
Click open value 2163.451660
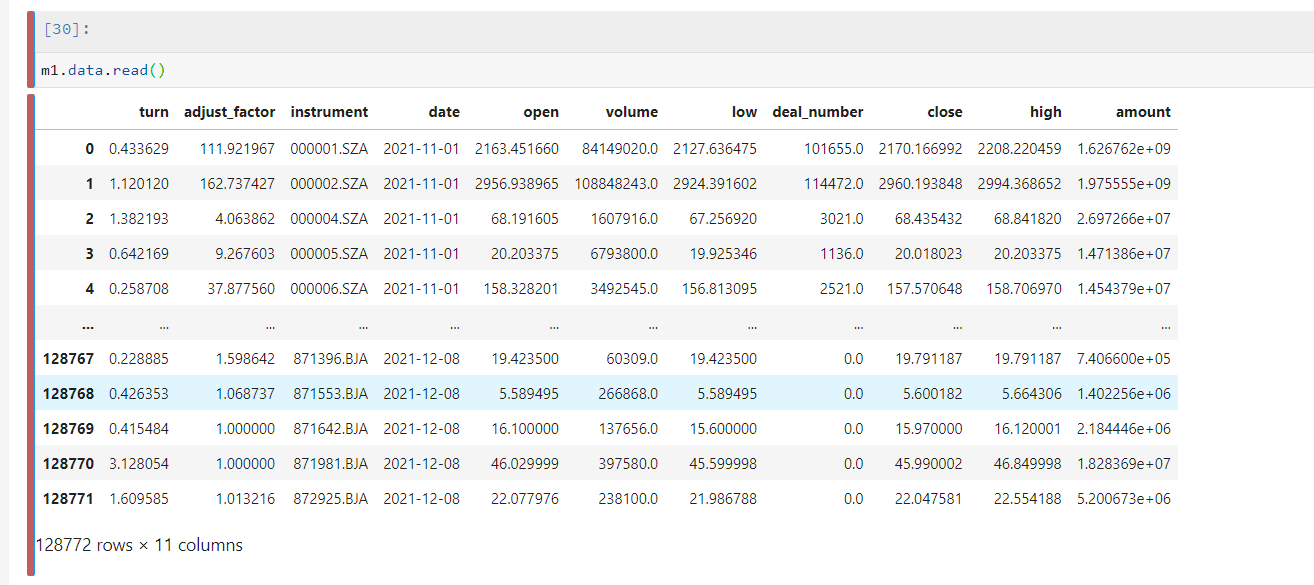click(517, 149)
